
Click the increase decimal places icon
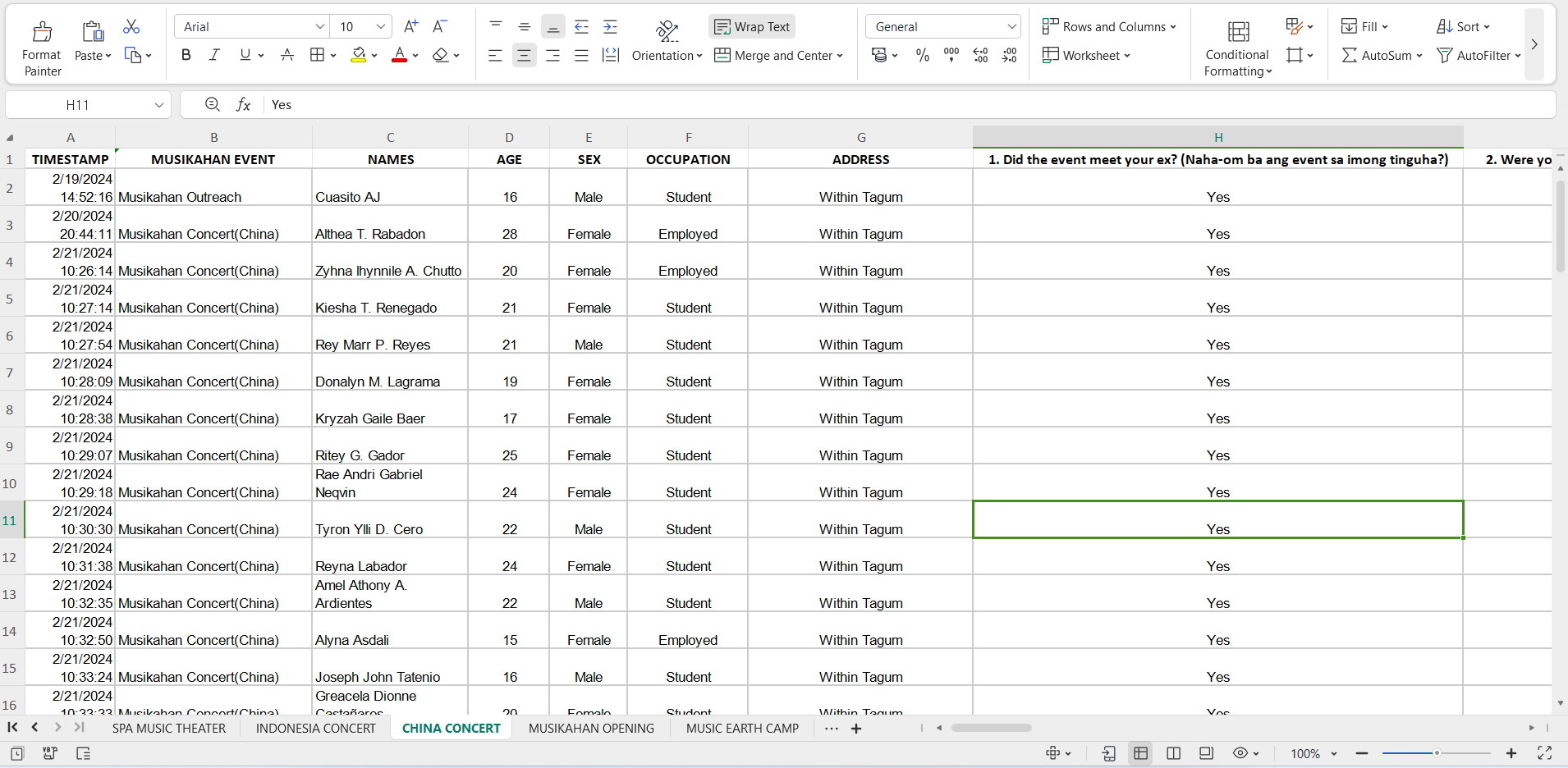980,55
